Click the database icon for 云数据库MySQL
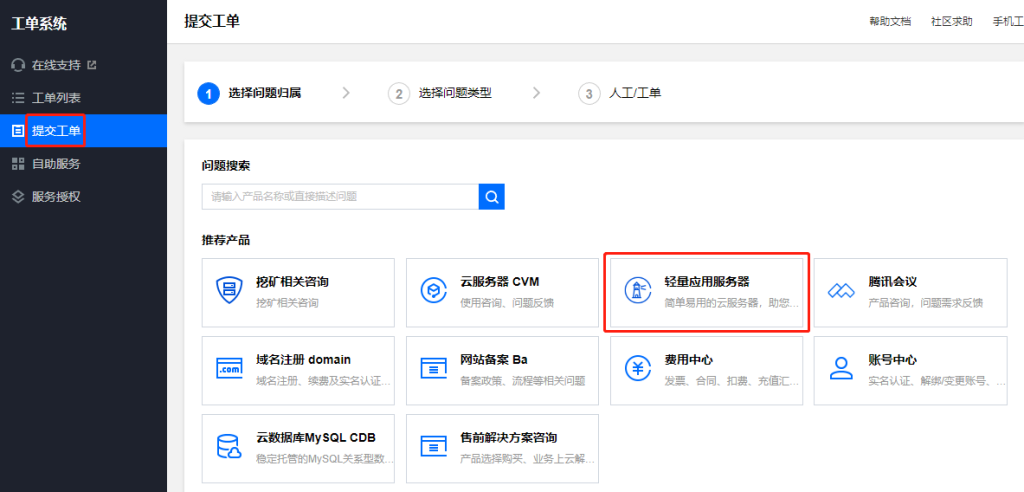 pos(229,447)
